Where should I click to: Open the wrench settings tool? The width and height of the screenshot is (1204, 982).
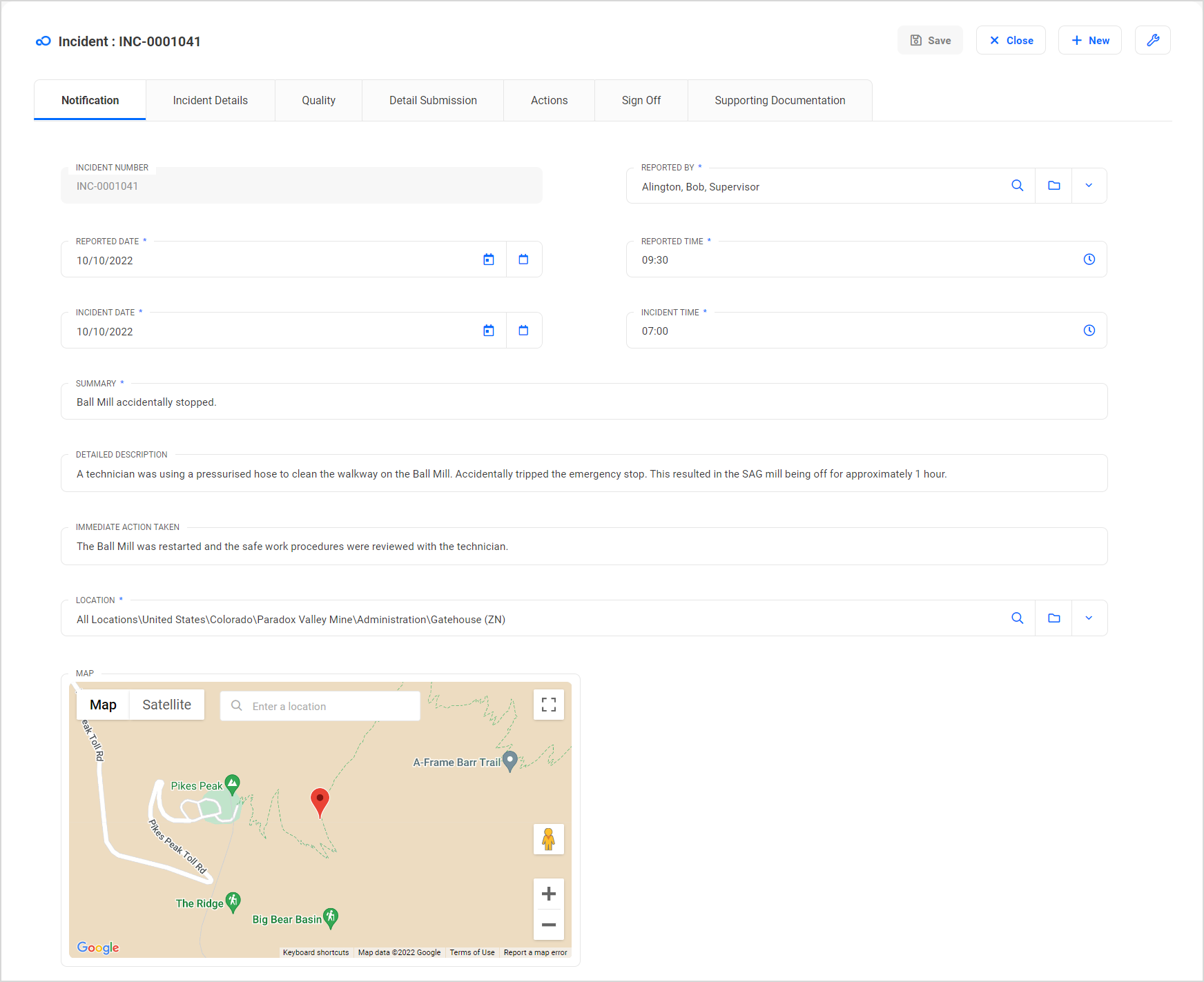pyautogui.click(x=1152, y=40)
